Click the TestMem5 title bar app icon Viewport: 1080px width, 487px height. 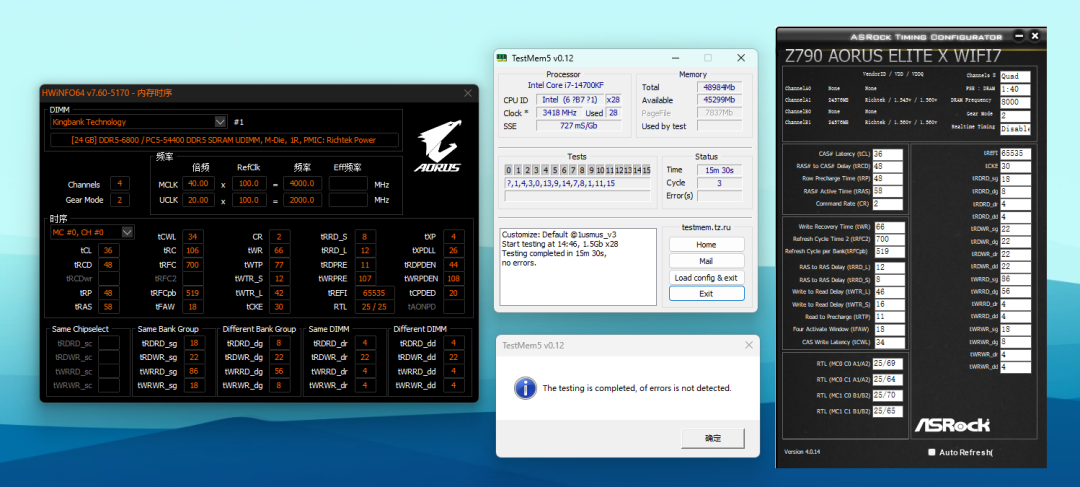coord(503,58)
